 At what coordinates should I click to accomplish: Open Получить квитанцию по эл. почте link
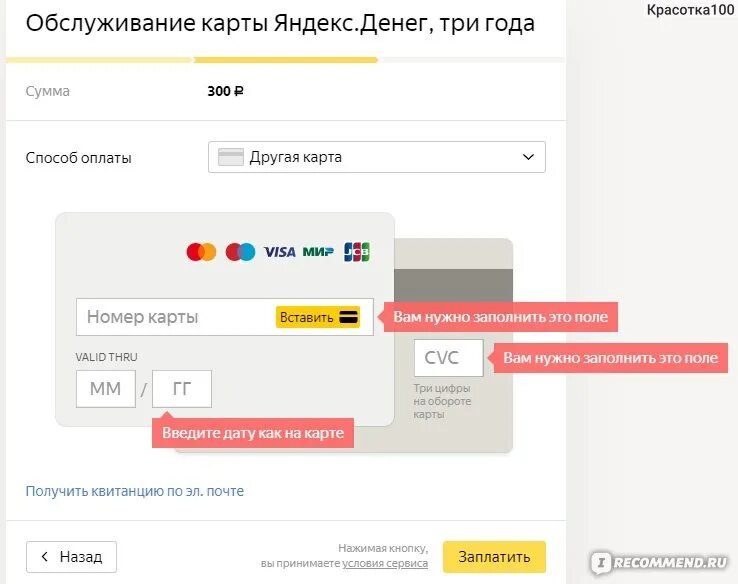click(135, 491)
